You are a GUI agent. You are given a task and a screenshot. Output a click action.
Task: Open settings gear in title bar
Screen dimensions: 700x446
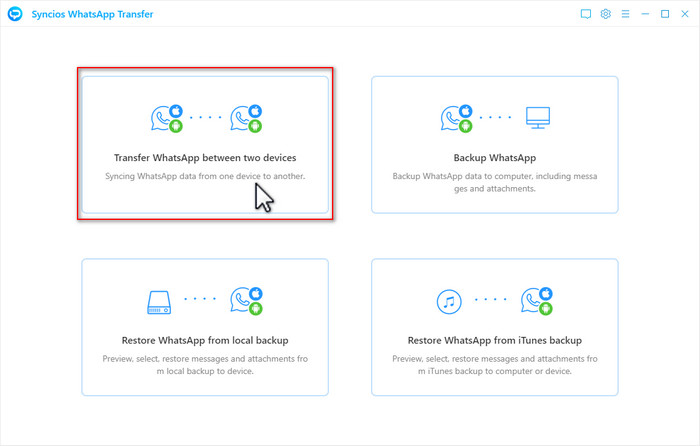coord(605,14)
